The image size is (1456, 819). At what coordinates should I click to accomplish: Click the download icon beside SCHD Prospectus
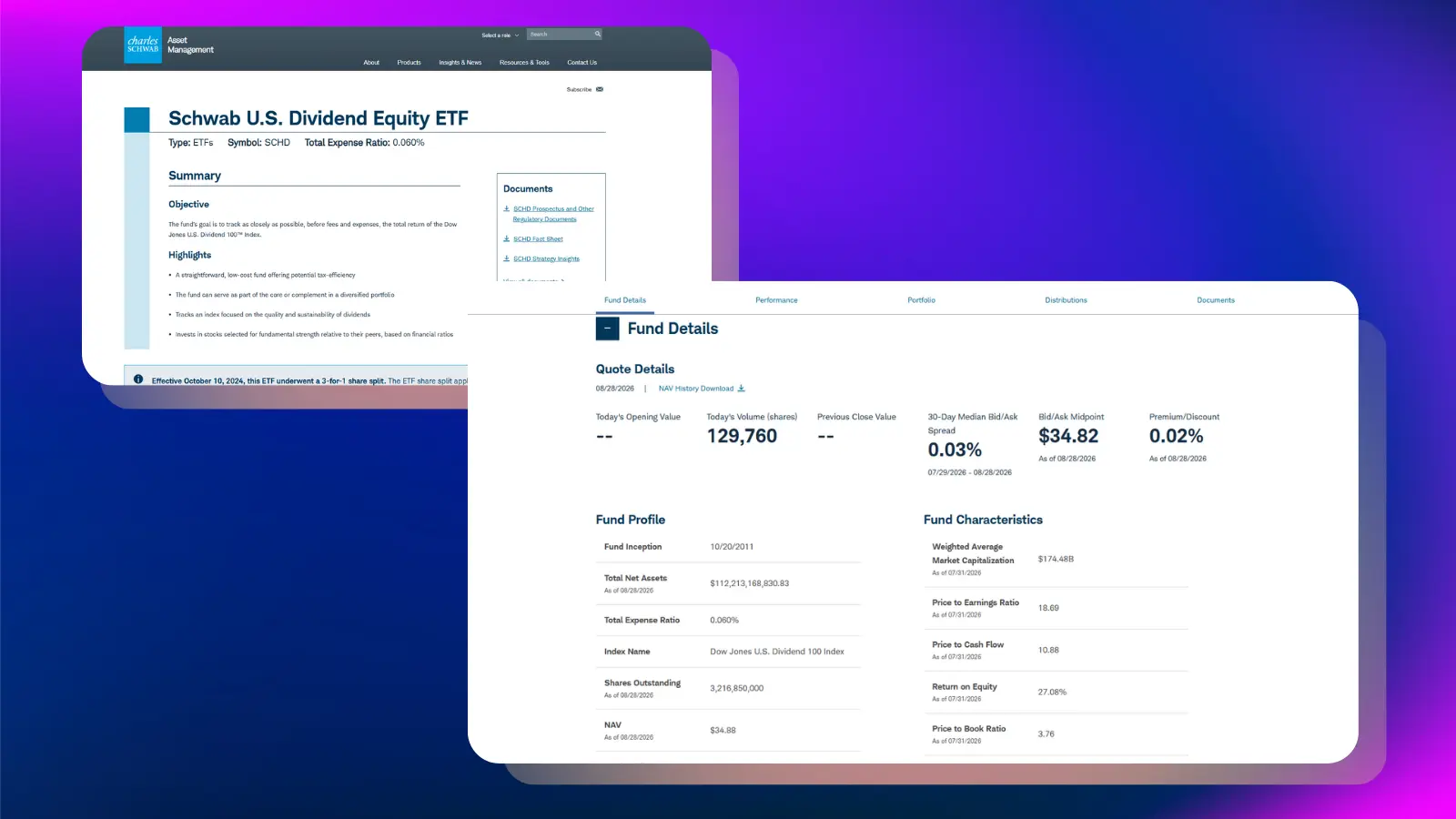pyautogui.click(x=507, y=208)
